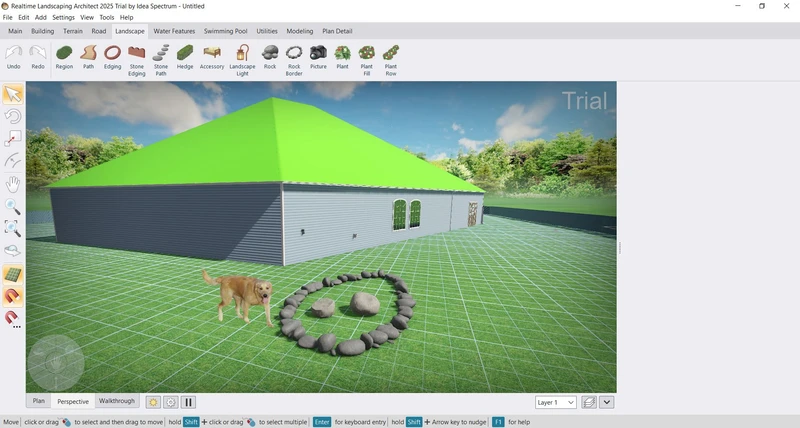Switch to Plan view
The width and height of the screenshot is (800, 428).
point(39,401)
